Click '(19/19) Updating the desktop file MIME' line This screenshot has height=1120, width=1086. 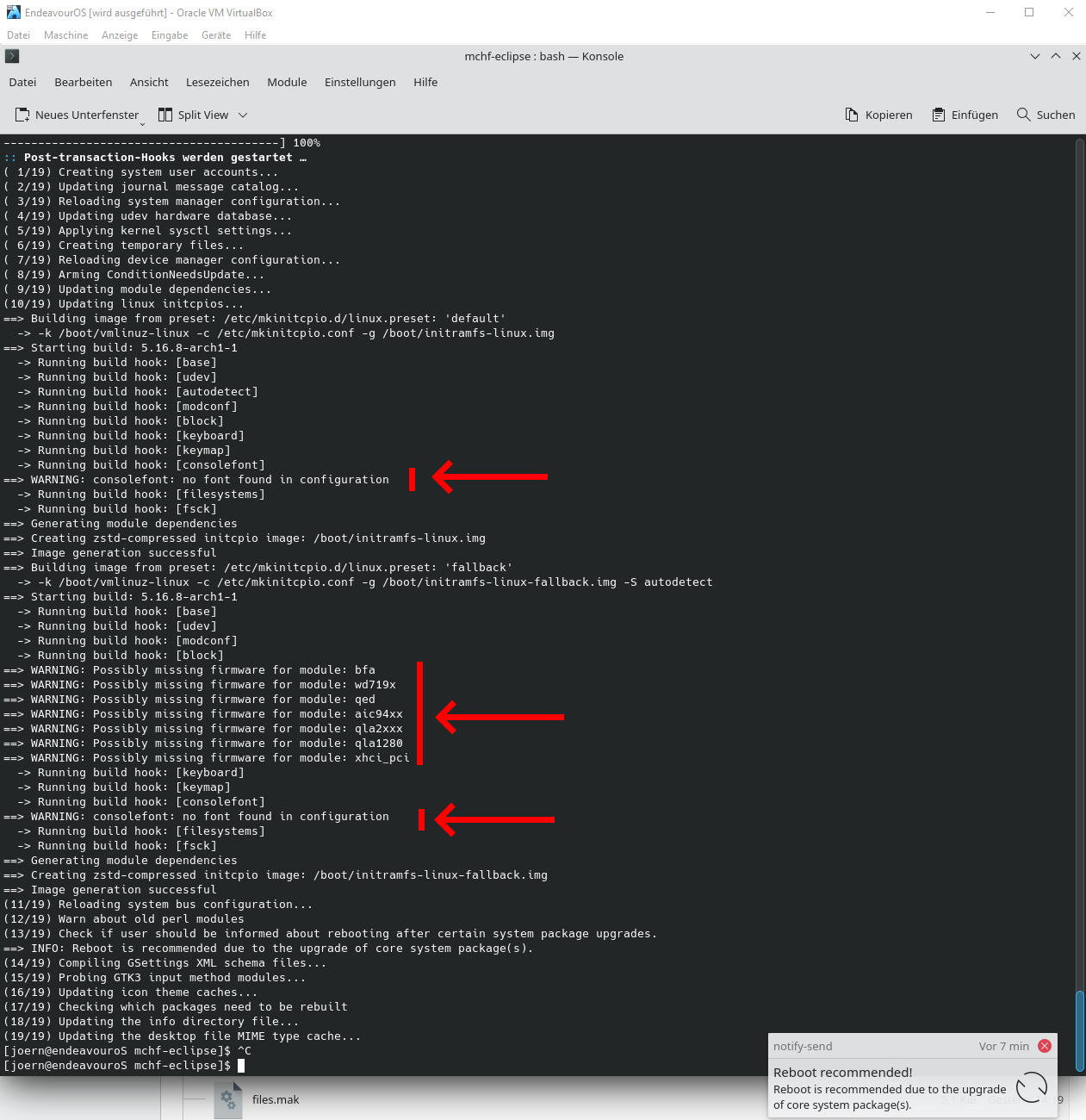click(x=183, y=1036)
